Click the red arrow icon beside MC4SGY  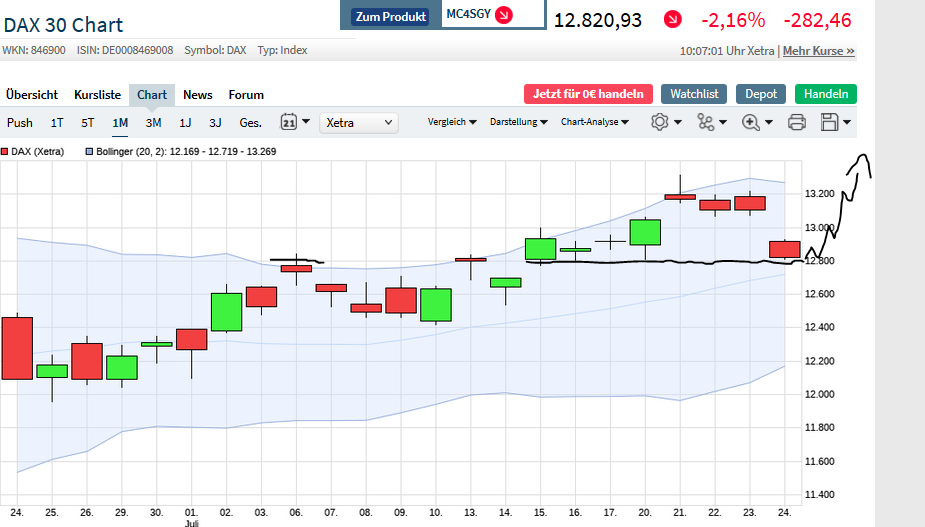504,15
